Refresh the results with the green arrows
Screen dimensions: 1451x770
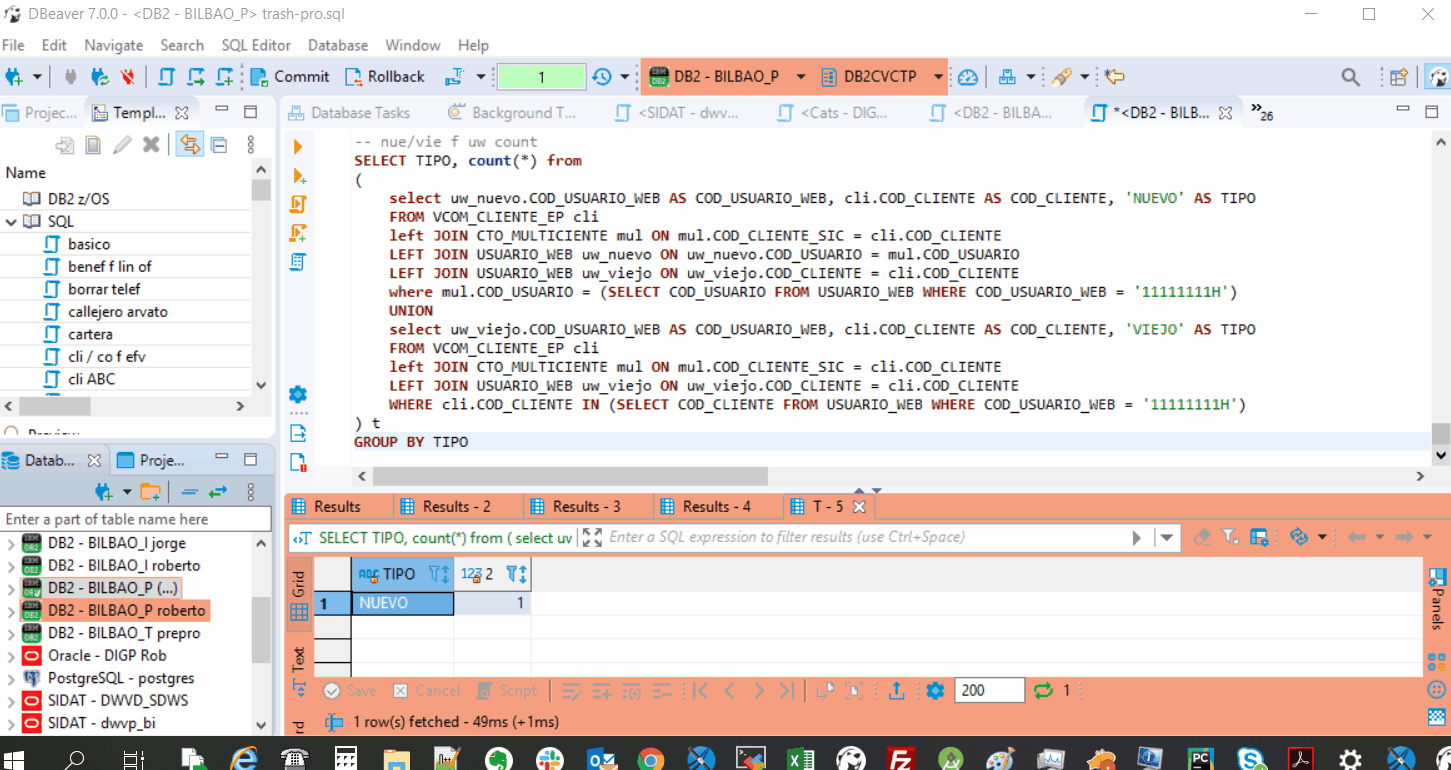[x=1044, y=690]
